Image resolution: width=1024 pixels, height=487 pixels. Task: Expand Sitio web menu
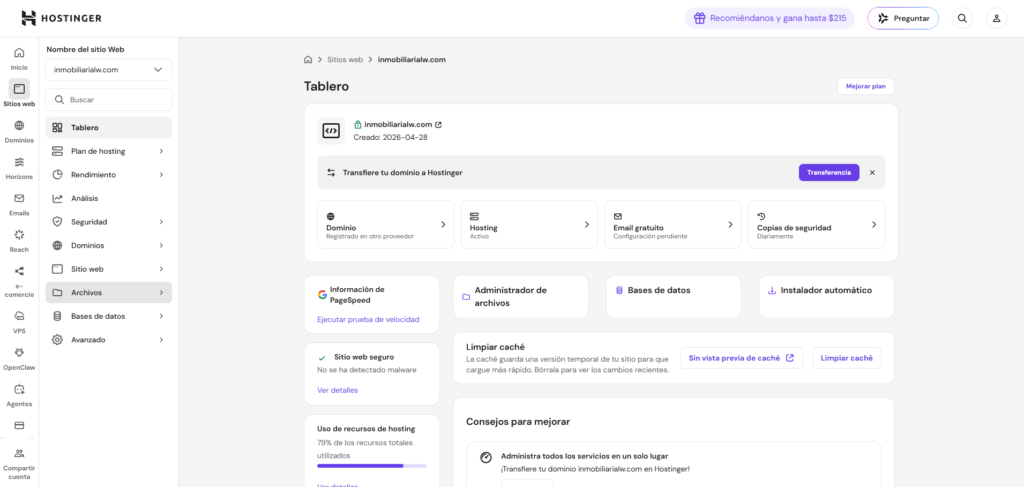click(108, 268)
